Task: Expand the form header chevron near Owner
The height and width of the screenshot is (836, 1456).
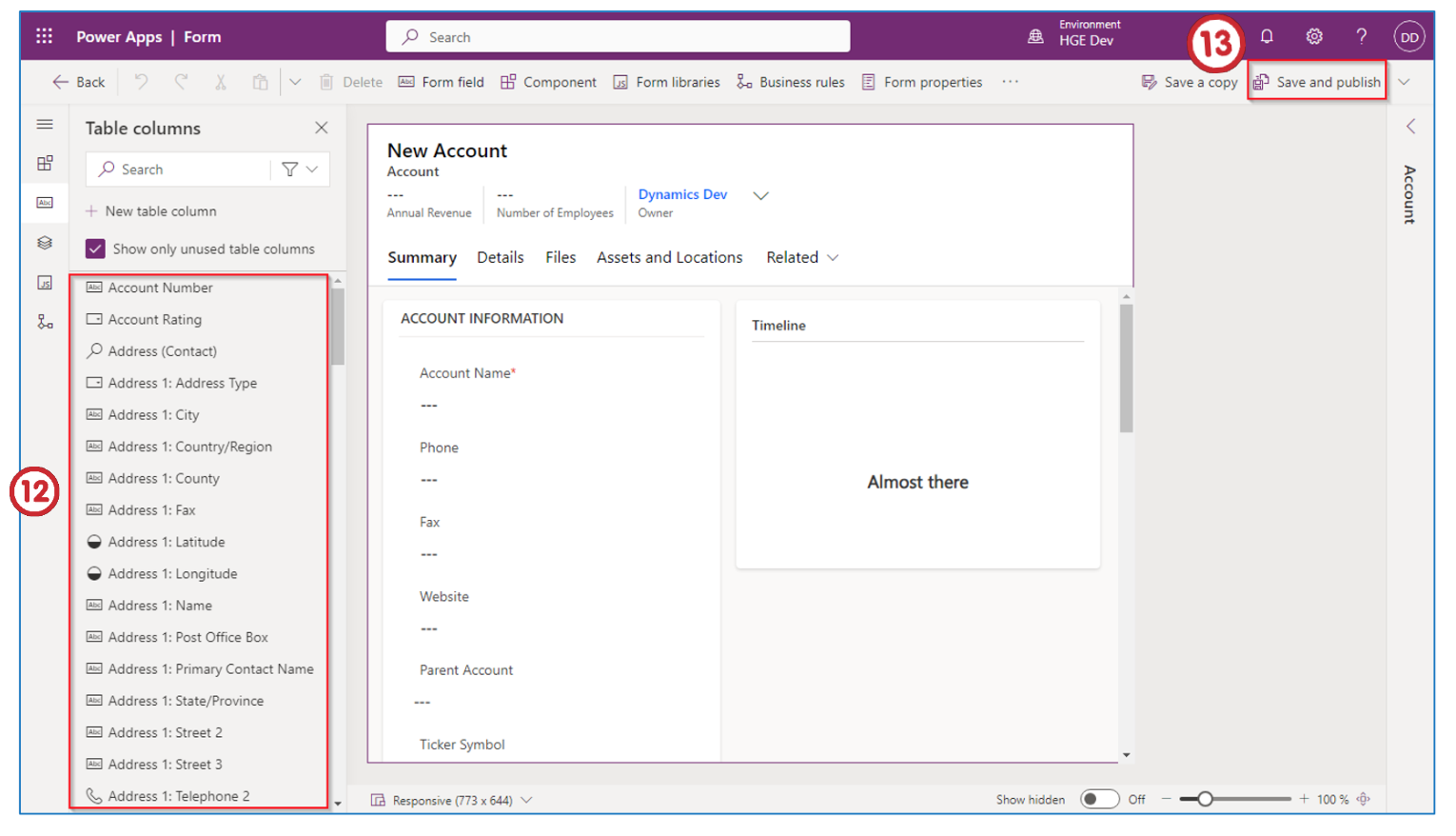Action: pos(760,196)
